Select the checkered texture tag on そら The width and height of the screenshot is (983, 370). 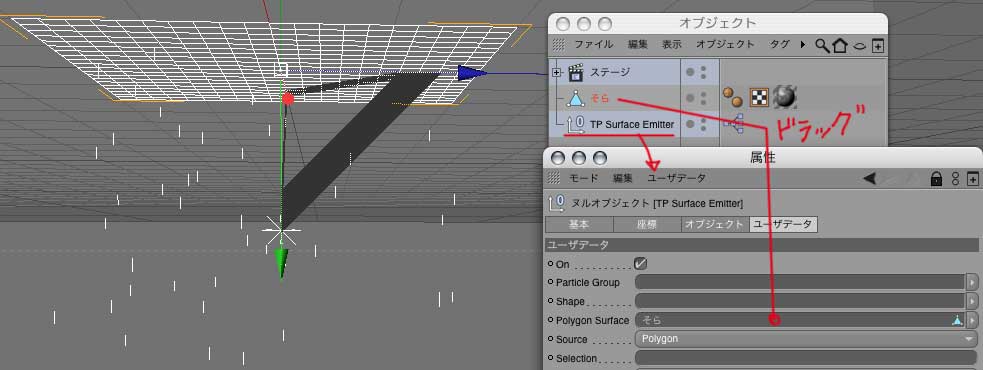pos(759,97)
